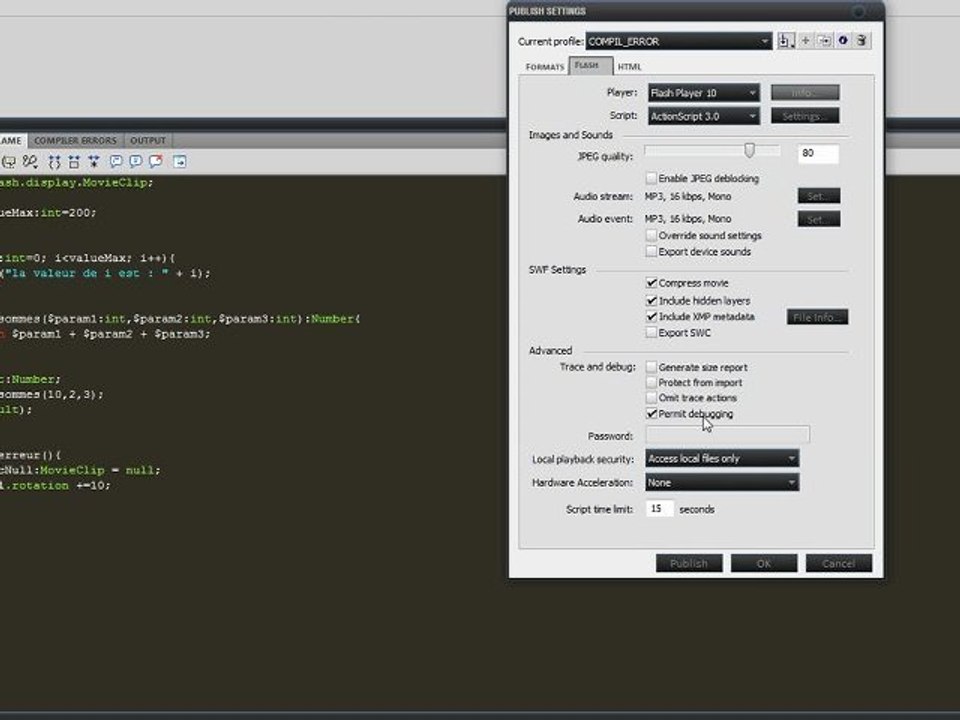This screenshot has height=720, width=960.
Task: Enable Export device sounds checkbox
Action: point(651,252)
